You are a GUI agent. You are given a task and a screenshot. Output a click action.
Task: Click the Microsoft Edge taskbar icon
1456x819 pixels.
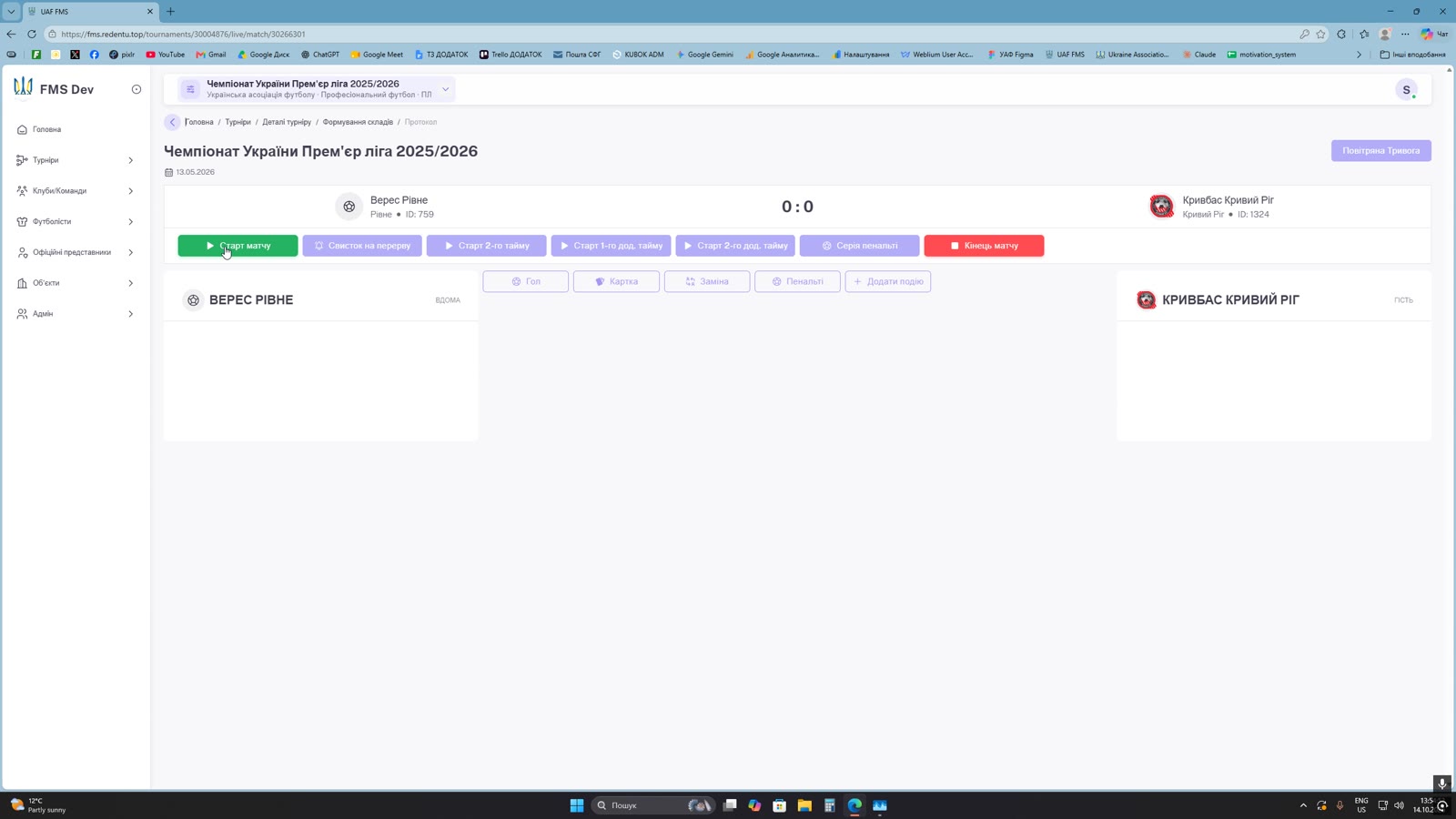click(x=854, y=805)
